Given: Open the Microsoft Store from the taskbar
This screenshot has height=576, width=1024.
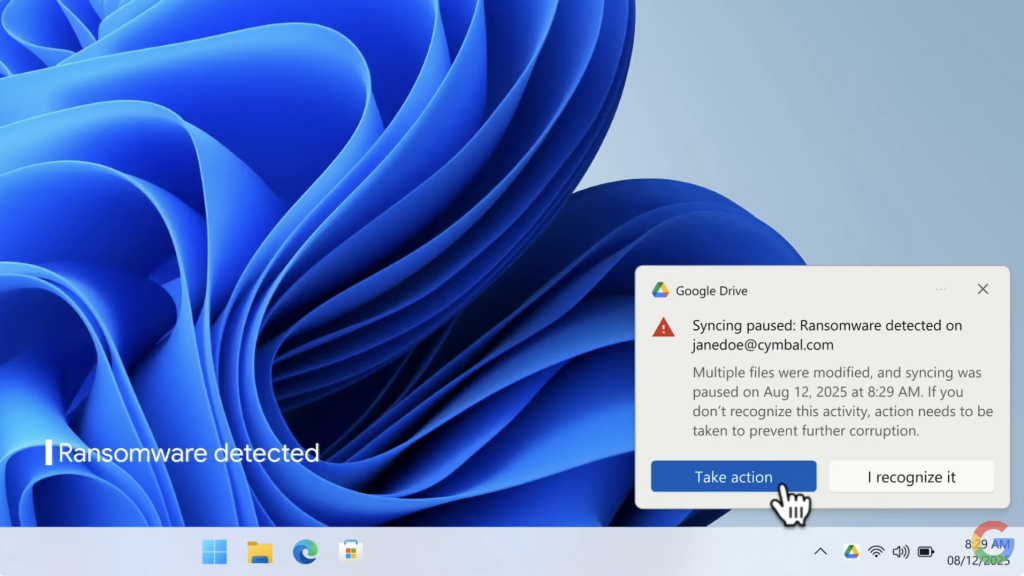Looking at the screenshot, I should point(349,551).
